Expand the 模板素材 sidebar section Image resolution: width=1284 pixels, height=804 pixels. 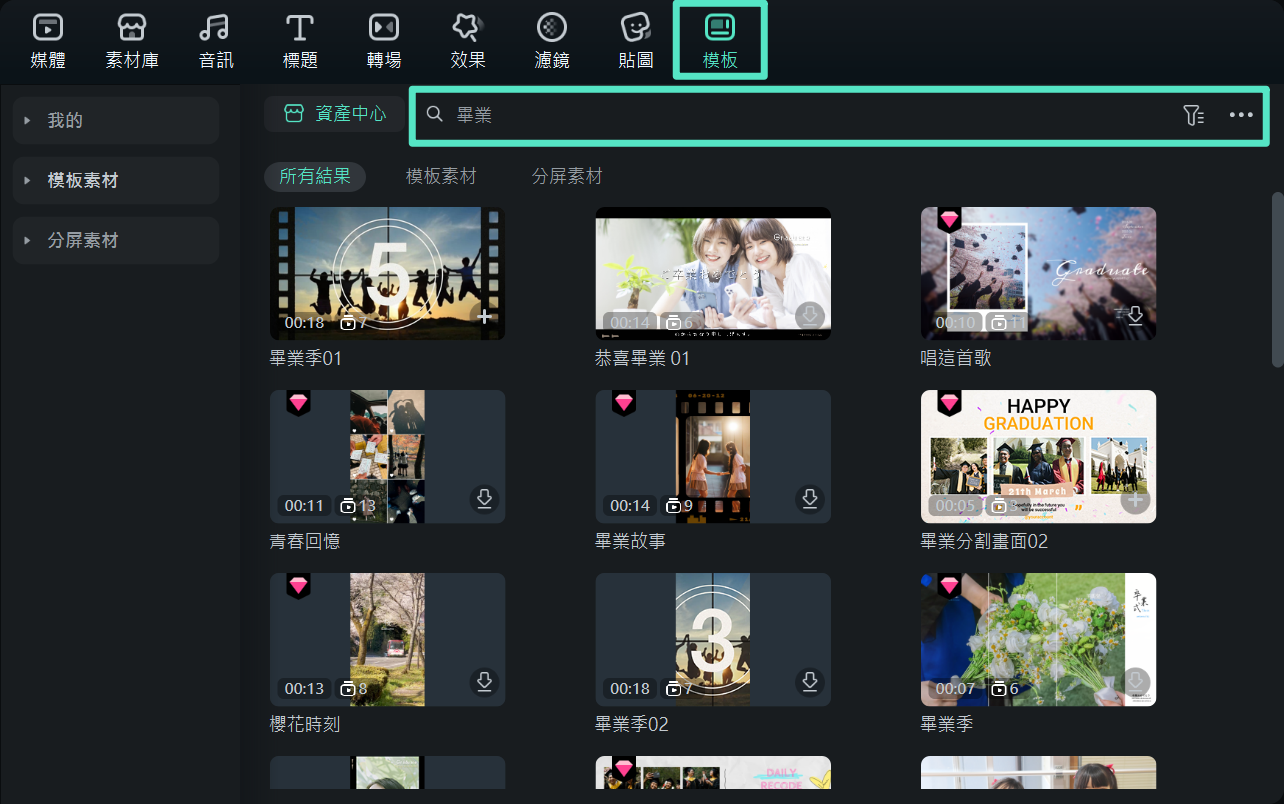(x=116, y=181)
